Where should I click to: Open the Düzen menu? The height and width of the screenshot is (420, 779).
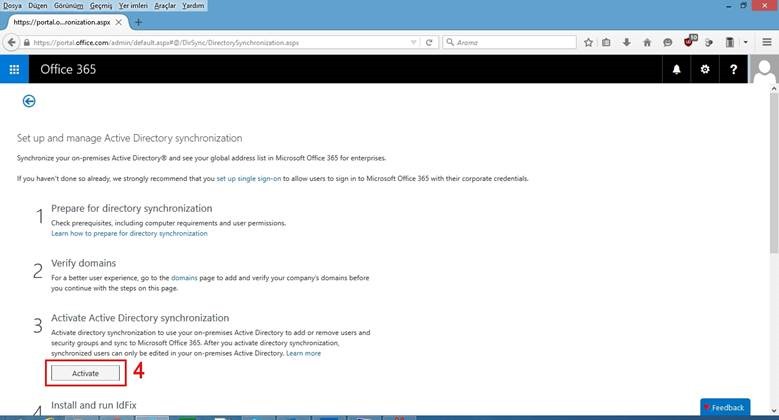(38, 5)
